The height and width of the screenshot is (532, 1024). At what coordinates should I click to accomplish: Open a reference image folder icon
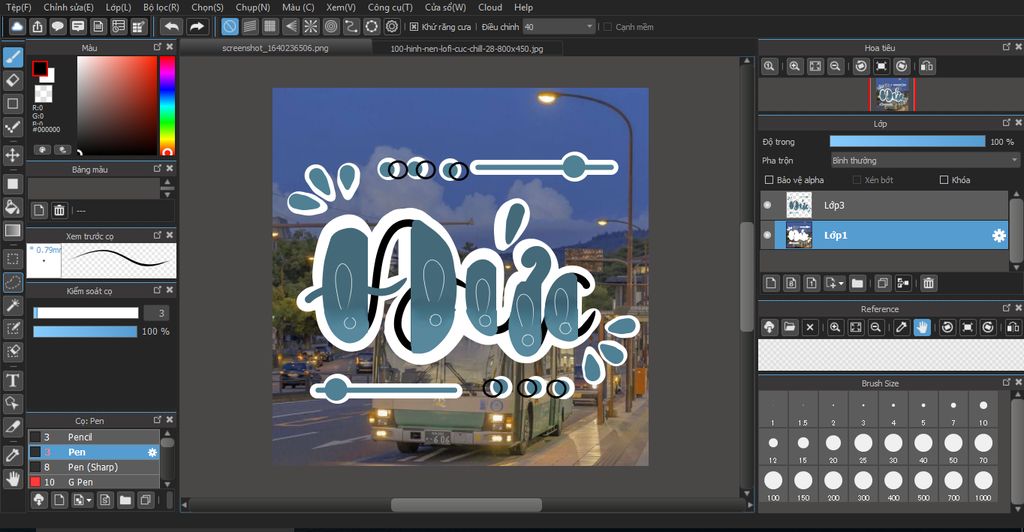790,327
